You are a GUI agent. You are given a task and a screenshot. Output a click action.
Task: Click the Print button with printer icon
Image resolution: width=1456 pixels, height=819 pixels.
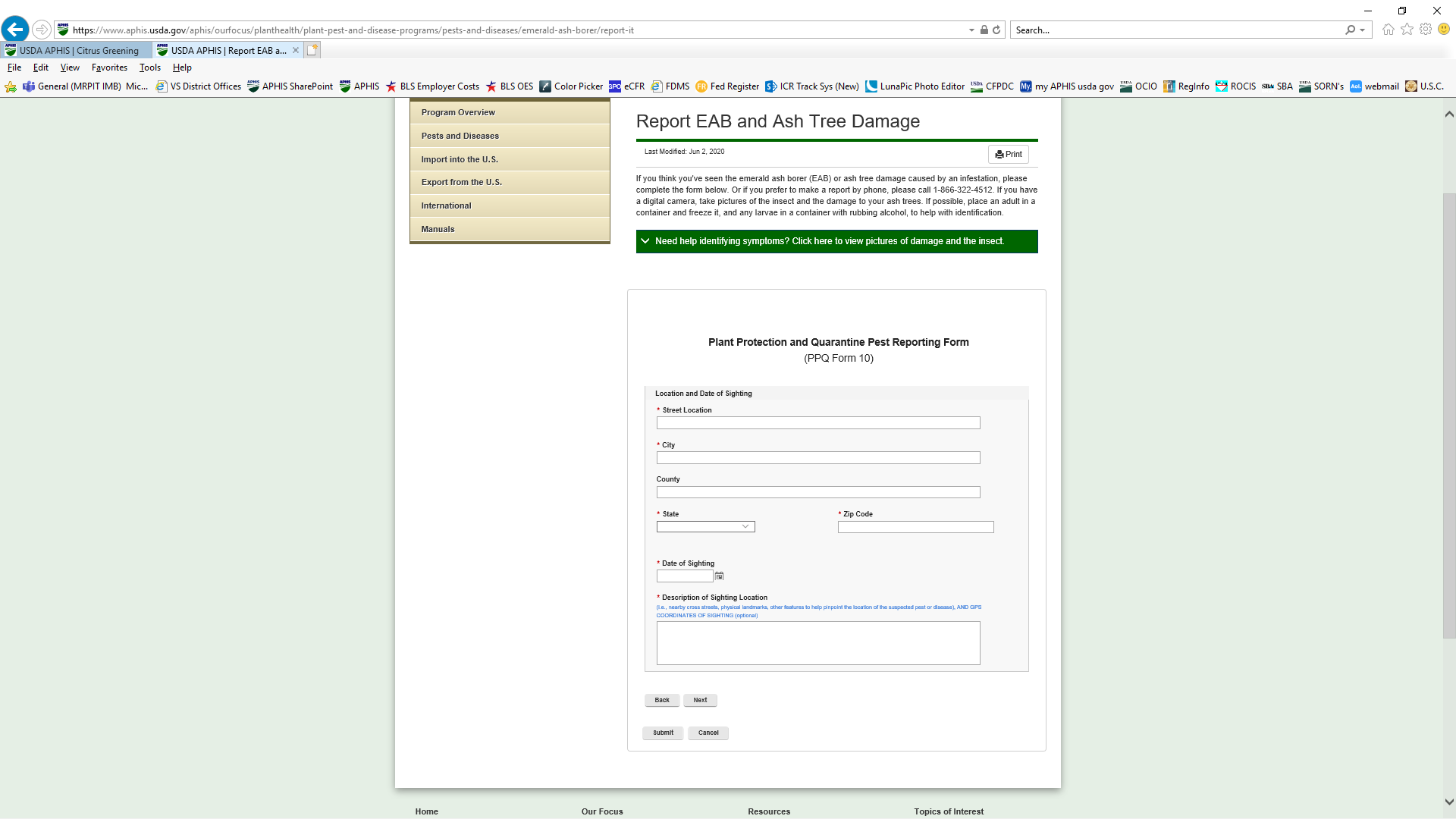[1008, 154]
